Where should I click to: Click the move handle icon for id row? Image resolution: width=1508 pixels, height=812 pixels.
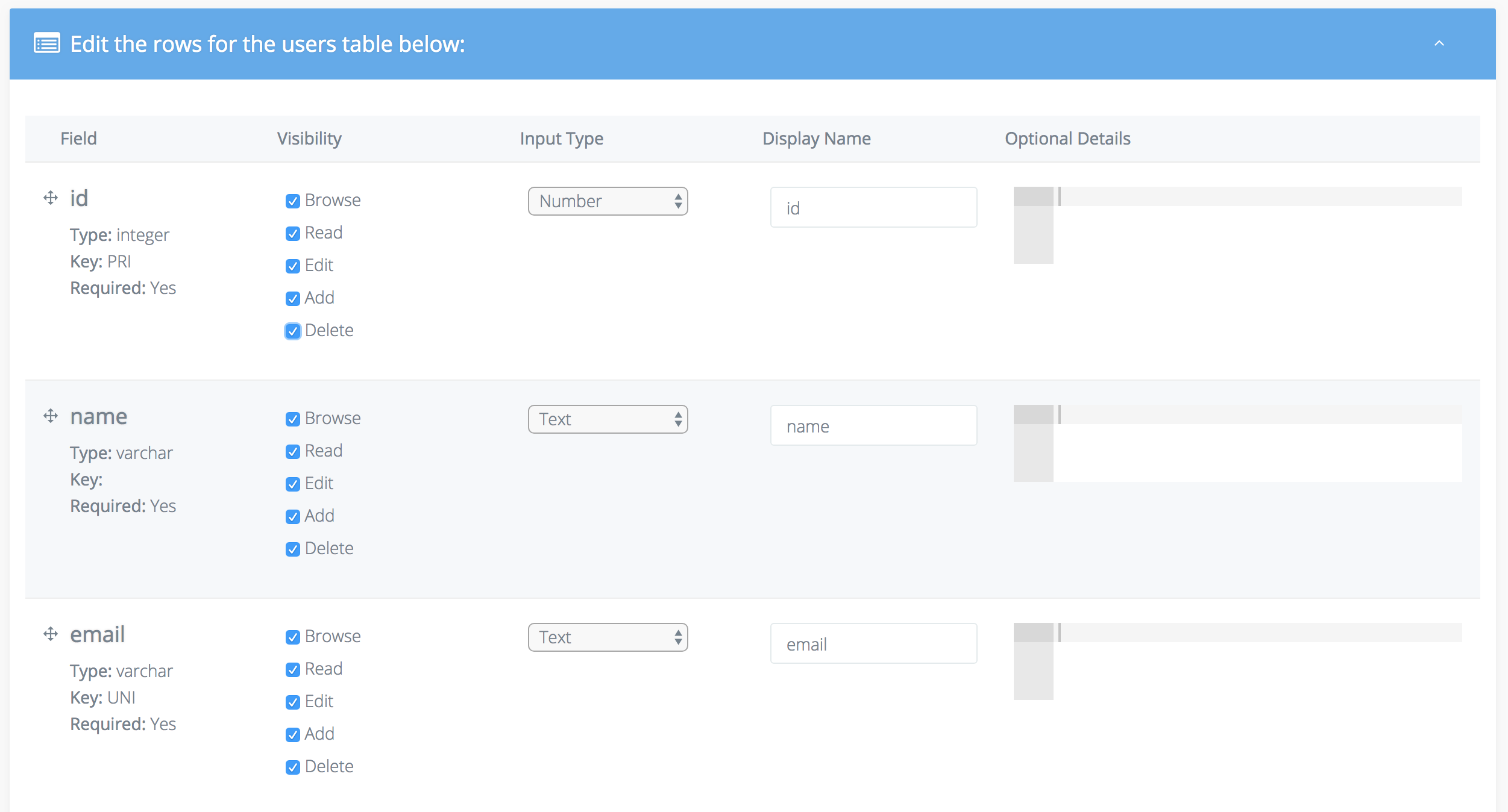51,198
